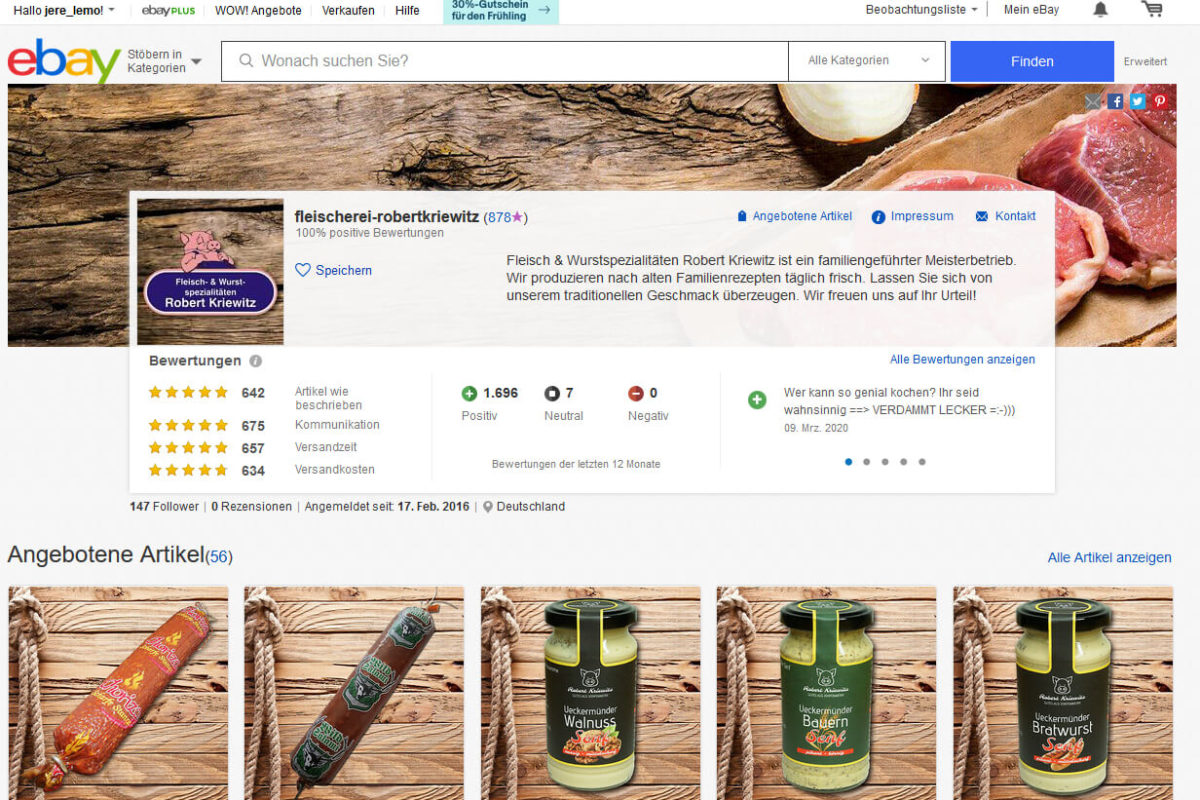The height and width of the screenshot is (800, 1200).
Task: Share store on Facebook icon
Action: (x=1115, y=101)
